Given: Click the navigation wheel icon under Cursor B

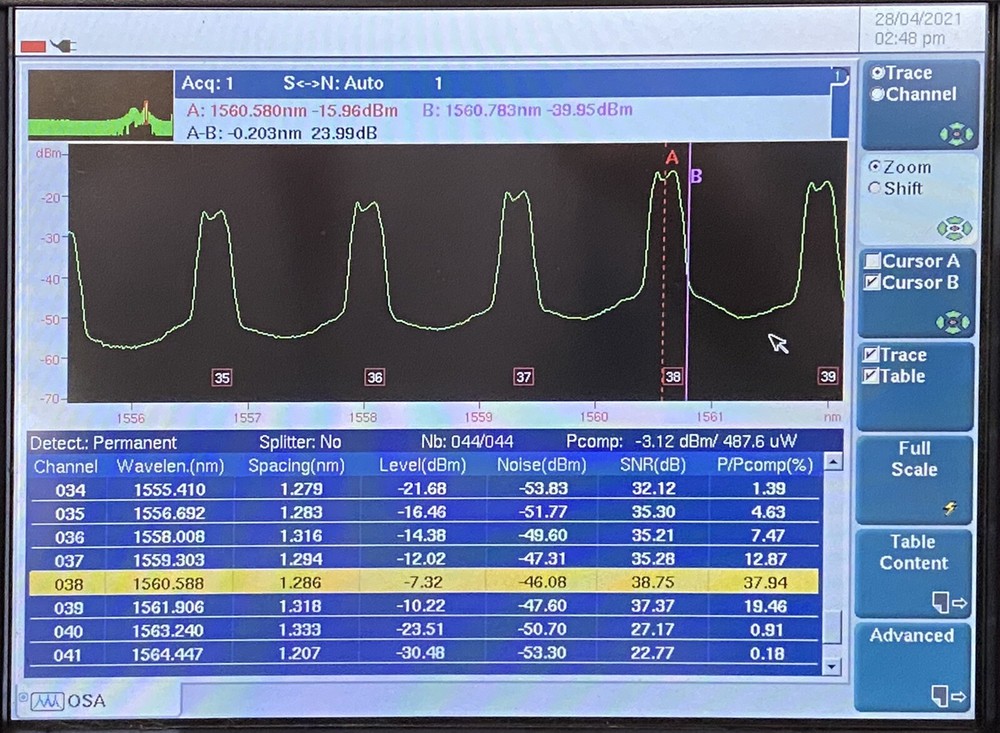Looking at the screenshot, I should click(953, 322).
